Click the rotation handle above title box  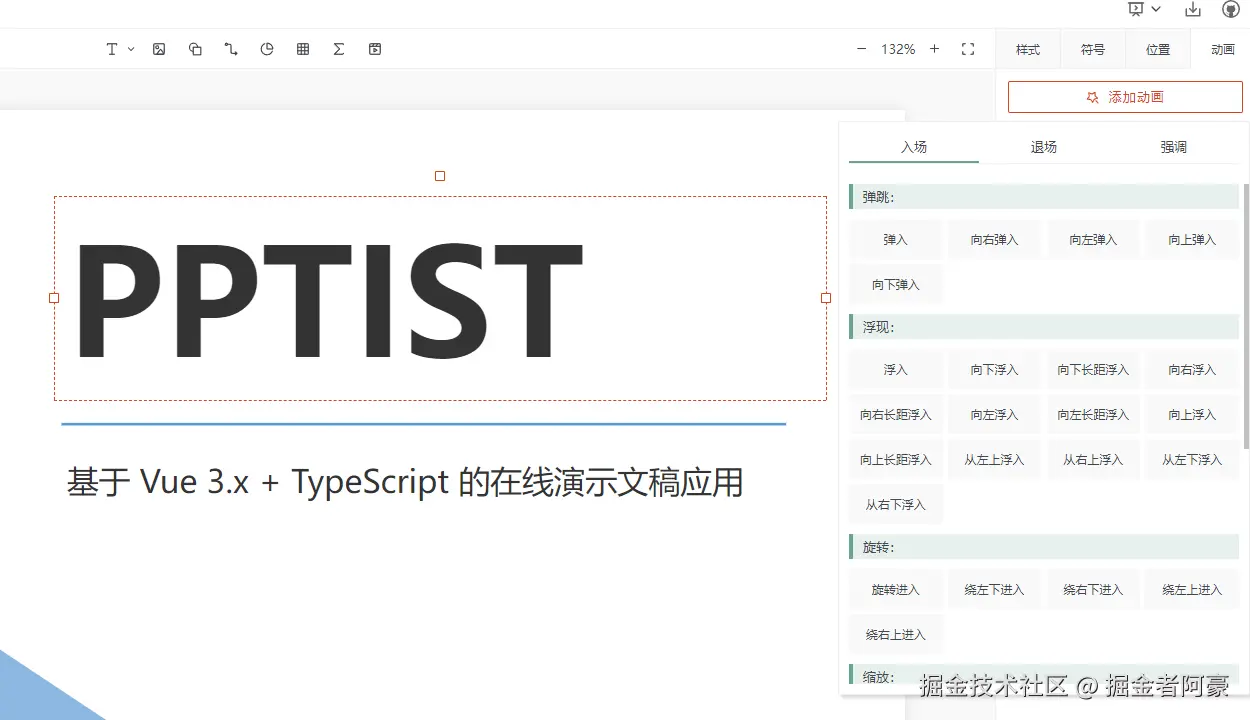[440, 176]
